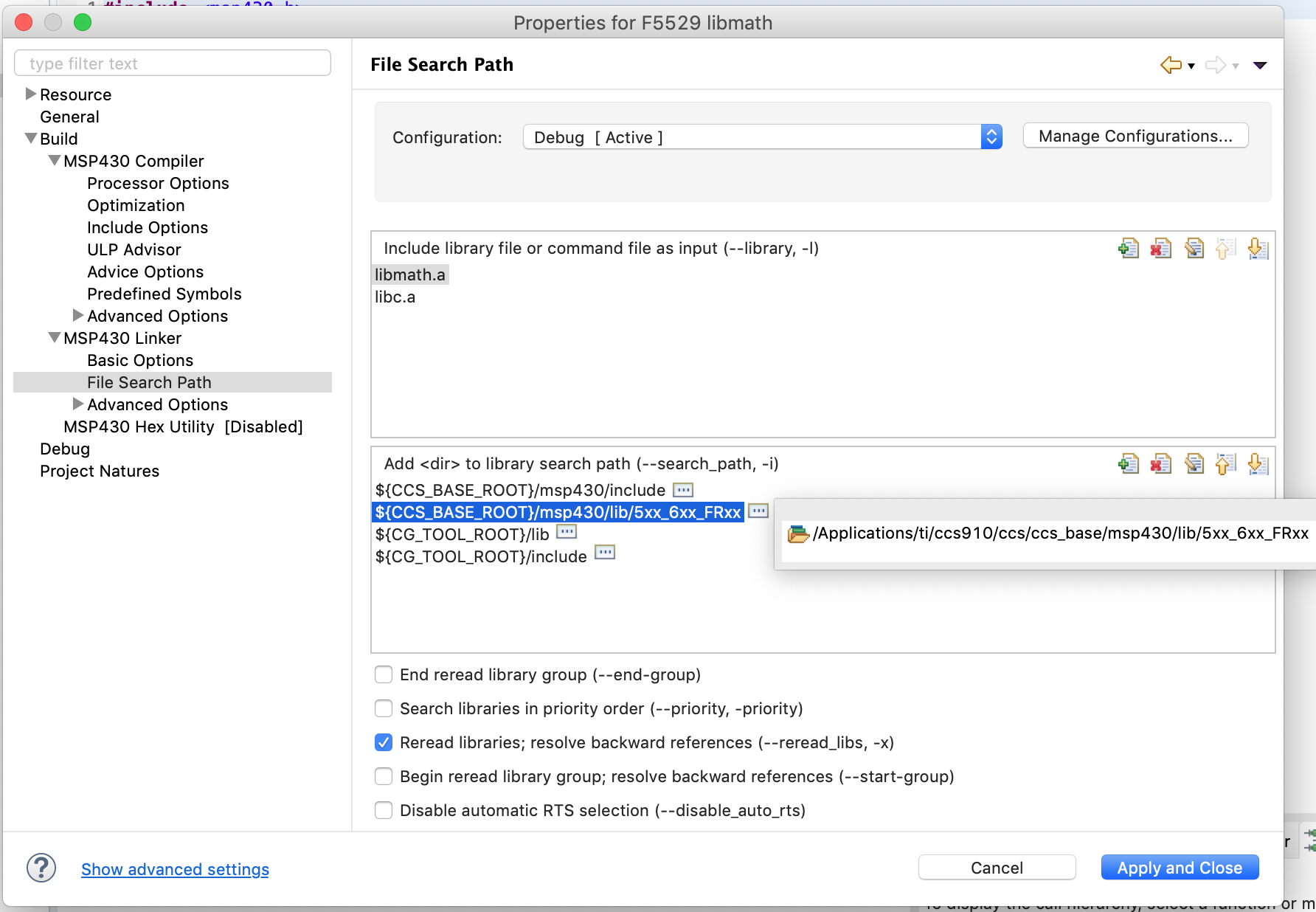Select libc.a library entry

pos(395,297)
